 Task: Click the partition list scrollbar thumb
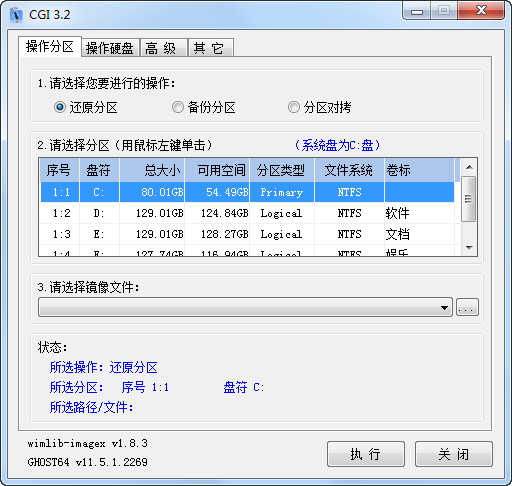pyautogui.click(x=469, y=199)
